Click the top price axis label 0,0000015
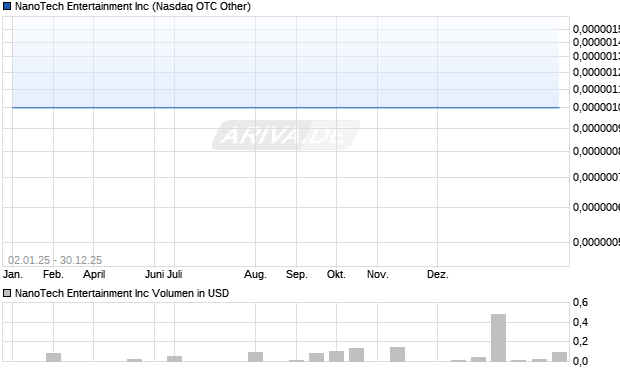 pos(596,29)
